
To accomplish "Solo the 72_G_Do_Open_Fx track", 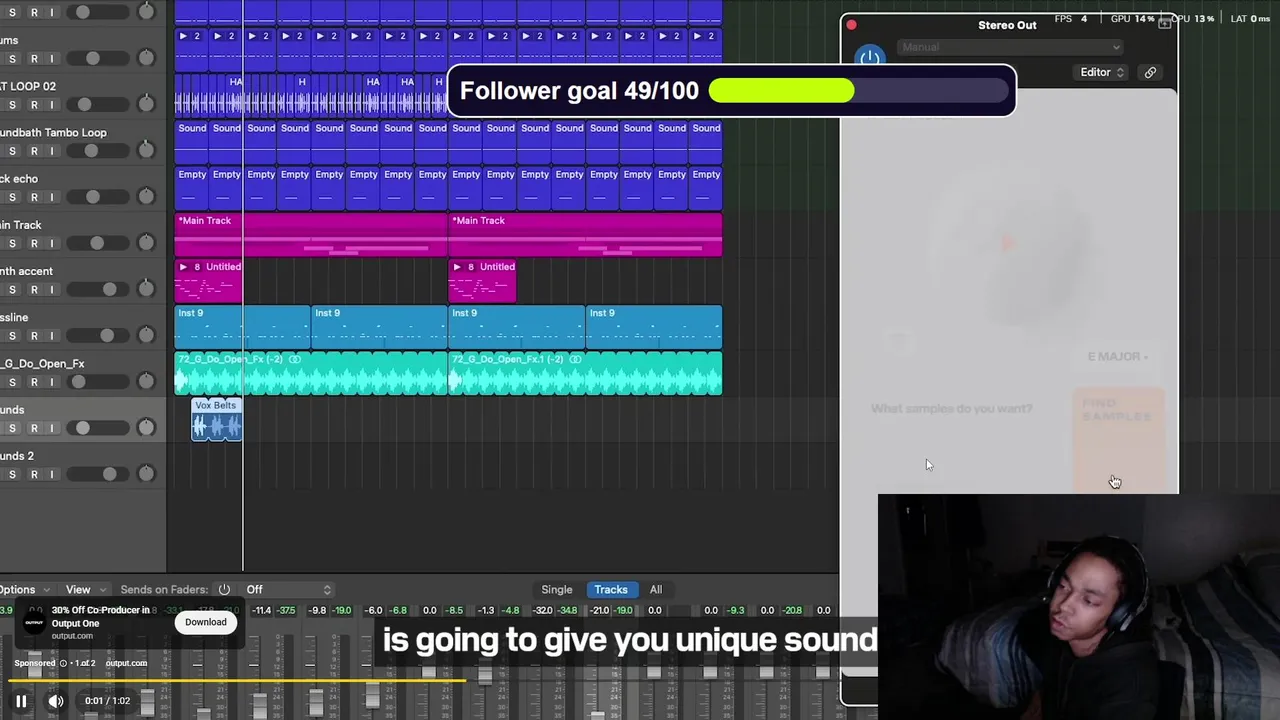I will (x=12, y=382).
